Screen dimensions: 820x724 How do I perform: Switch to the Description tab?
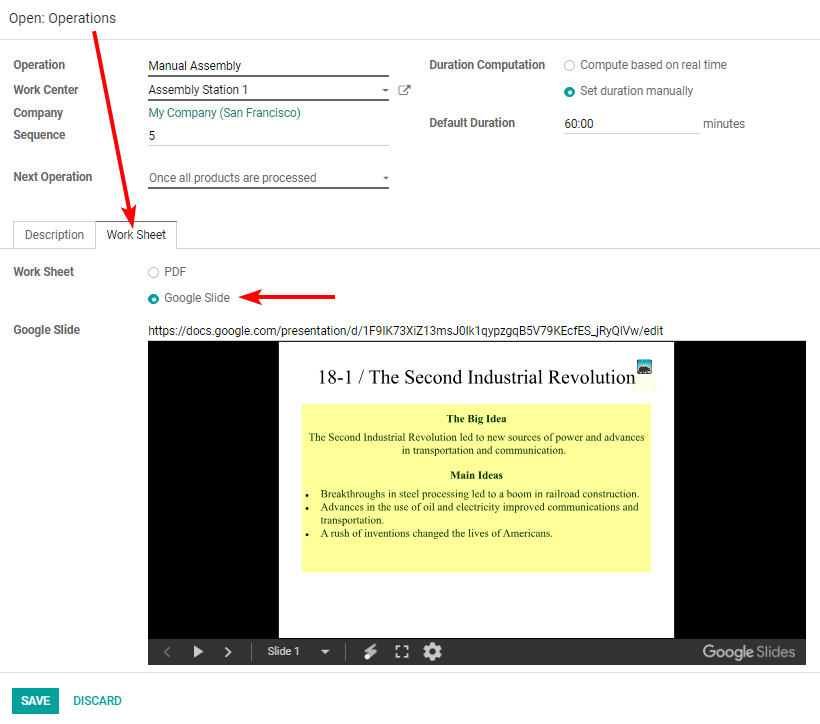(53, 234)
